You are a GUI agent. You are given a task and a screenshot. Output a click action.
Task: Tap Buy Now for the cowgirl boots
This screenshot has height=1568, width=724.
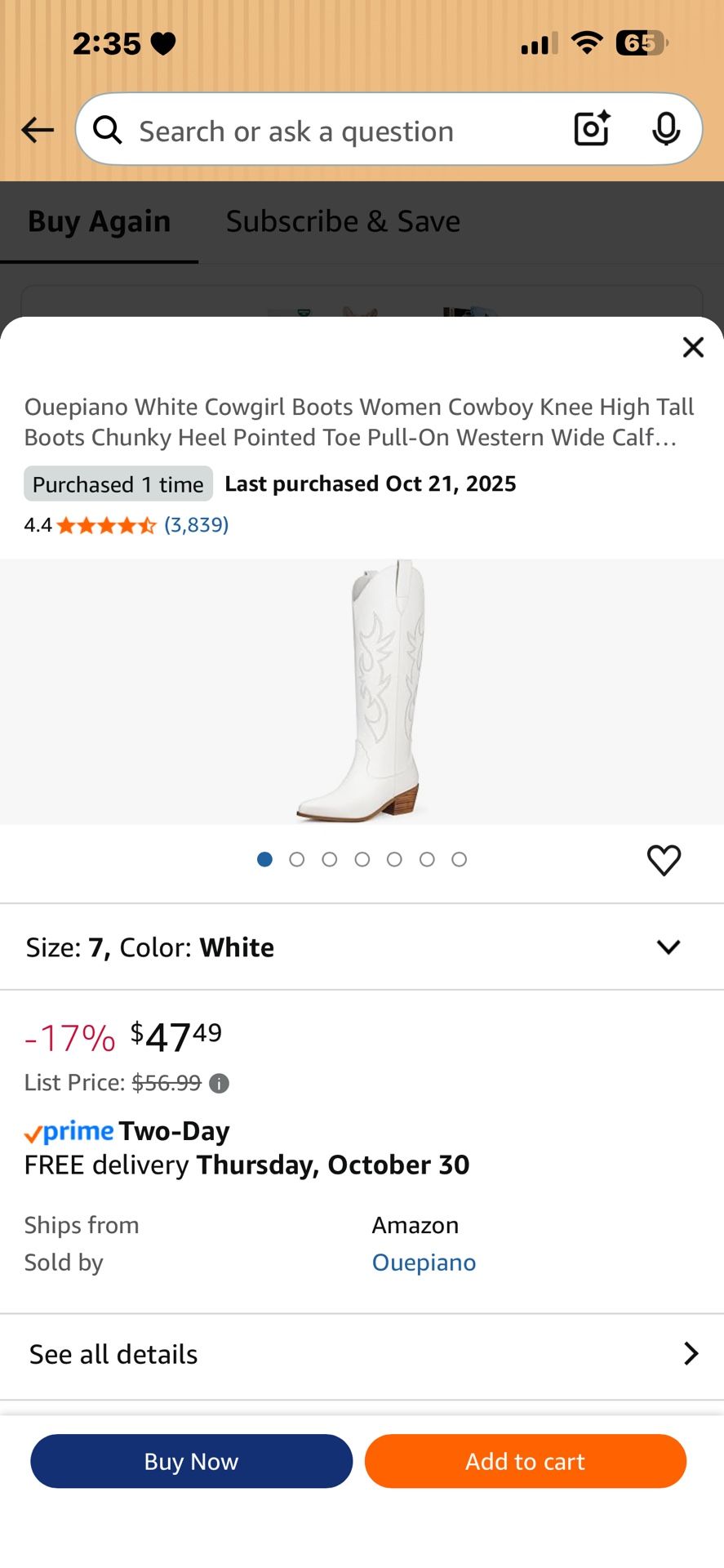(x=191, y=1461)
